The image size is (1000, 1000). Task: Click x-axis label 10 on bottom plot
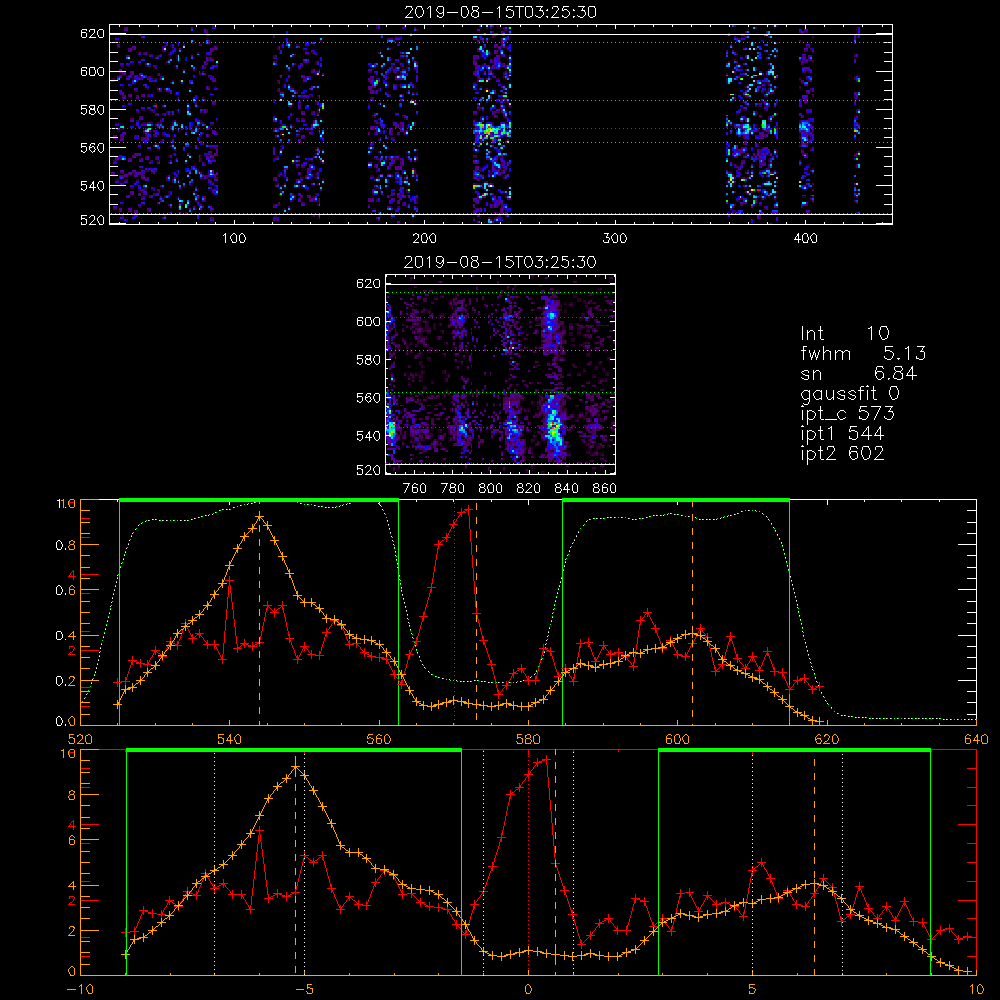tap(976, 990)
